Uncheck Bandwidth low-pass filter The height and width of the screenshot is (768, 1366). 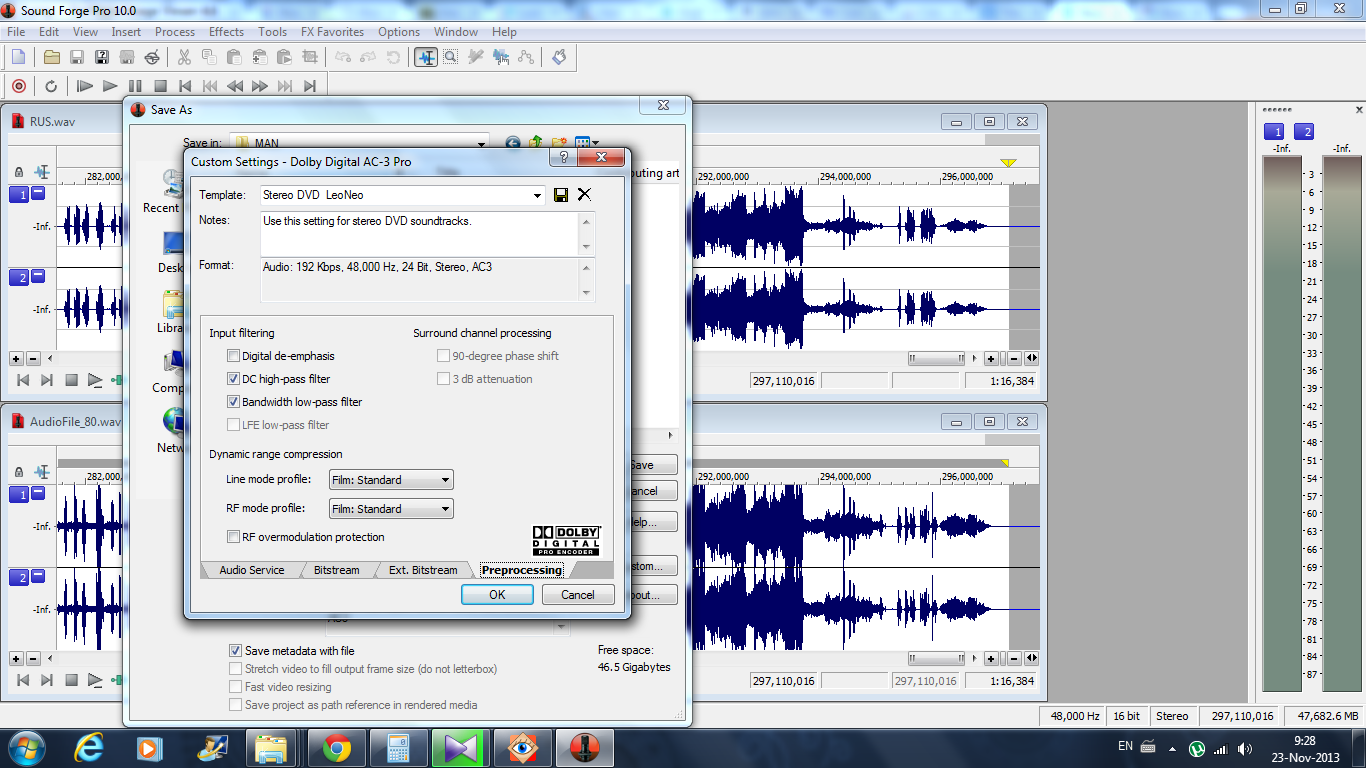tap(234, 402)
